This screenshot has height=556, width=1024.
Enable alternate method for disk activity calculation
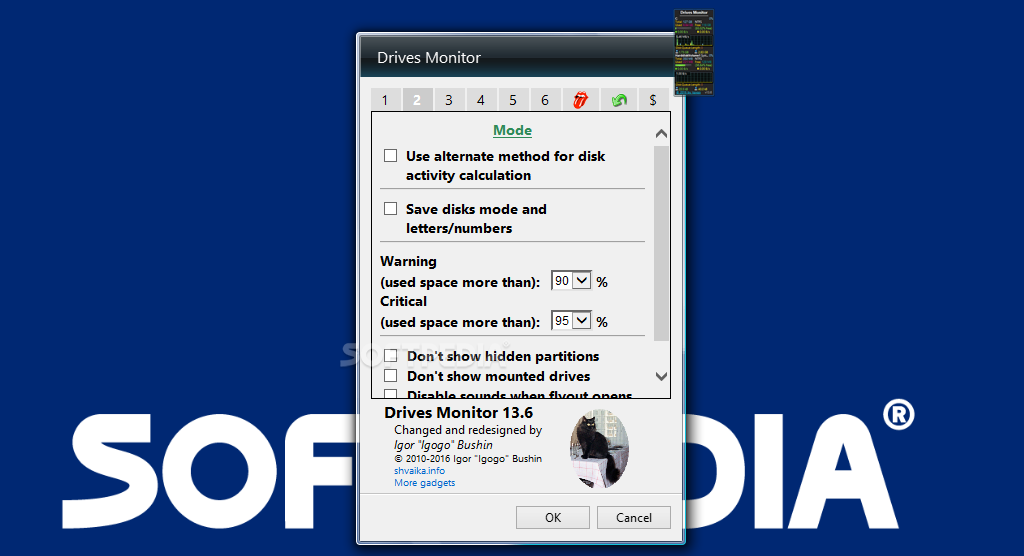[391, 155]
